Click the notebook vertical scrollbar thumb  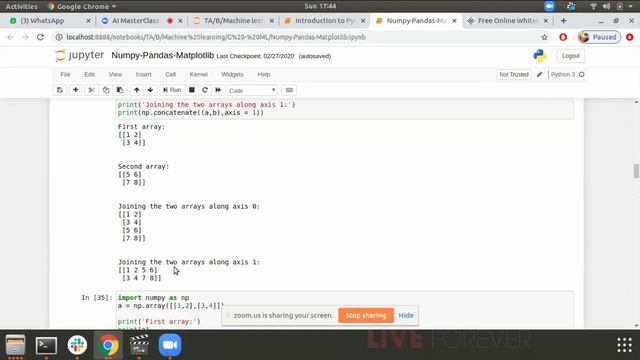pos(636,171)
